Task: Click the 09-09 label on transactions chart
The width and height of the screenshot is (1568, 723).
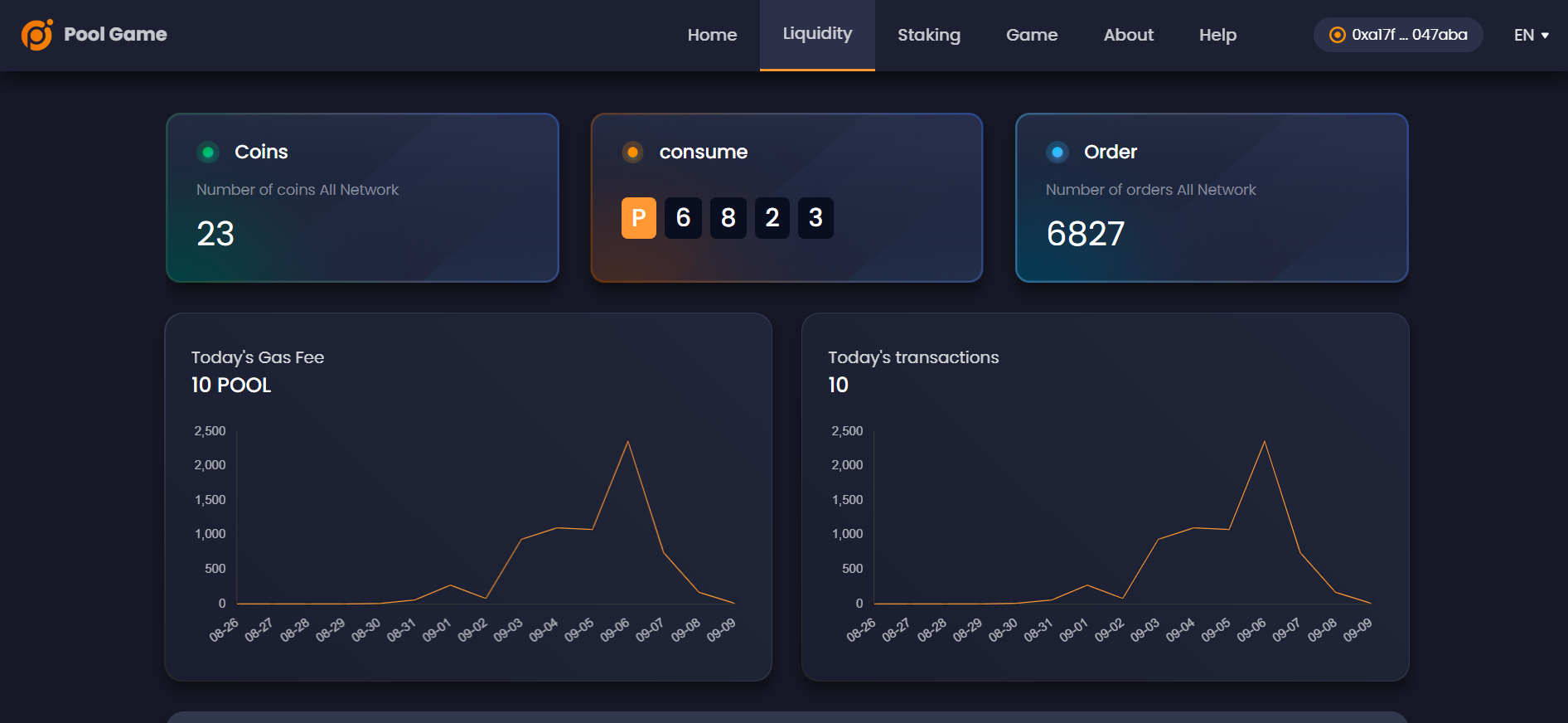Action: [1357, 630]
